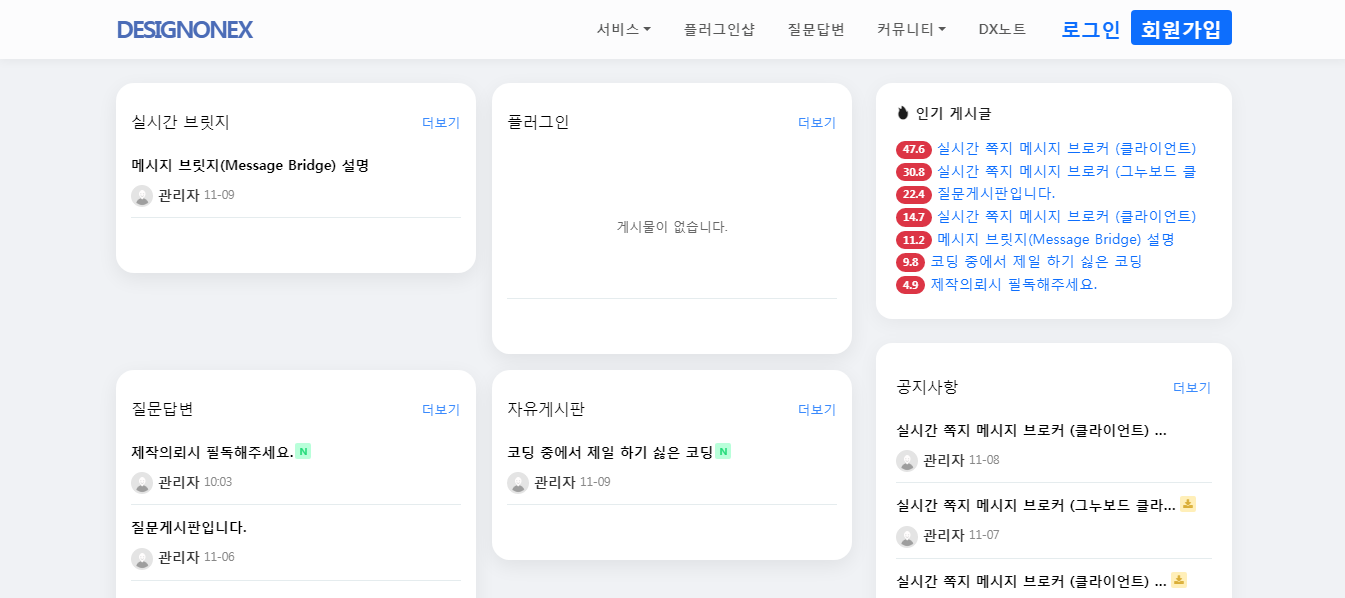The height and width of the screenshot is (598, 1345).
Task: Expand the 커뮤니티 dropdown menu
Action: click(911, 30)
